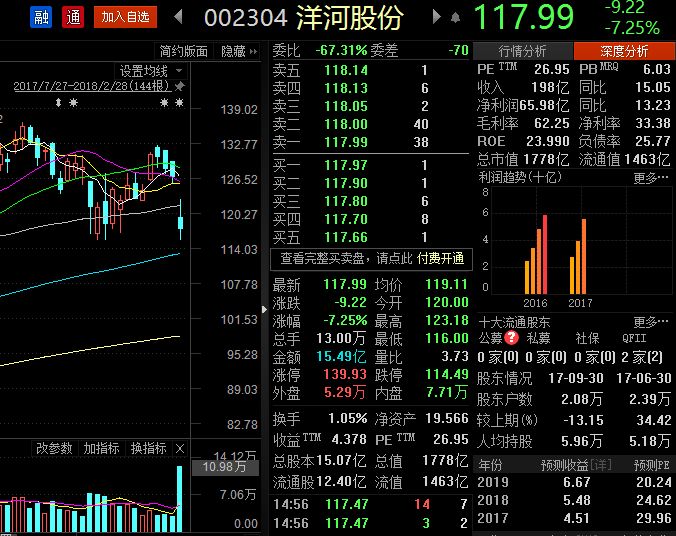Click the chart date range link
Image resolution: width=676 pixels, height=536 pixels.
[x=92, y=86]
